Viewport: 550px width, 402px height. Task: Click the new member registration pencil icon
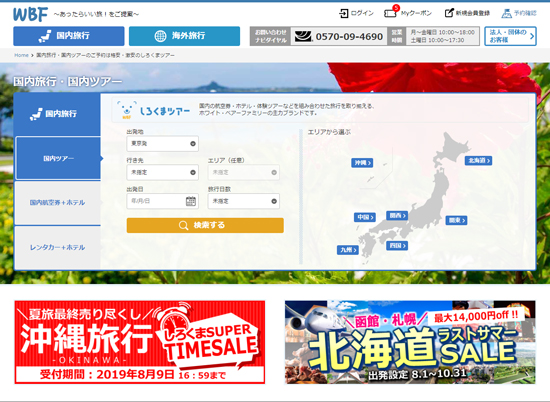pos(449,13)
